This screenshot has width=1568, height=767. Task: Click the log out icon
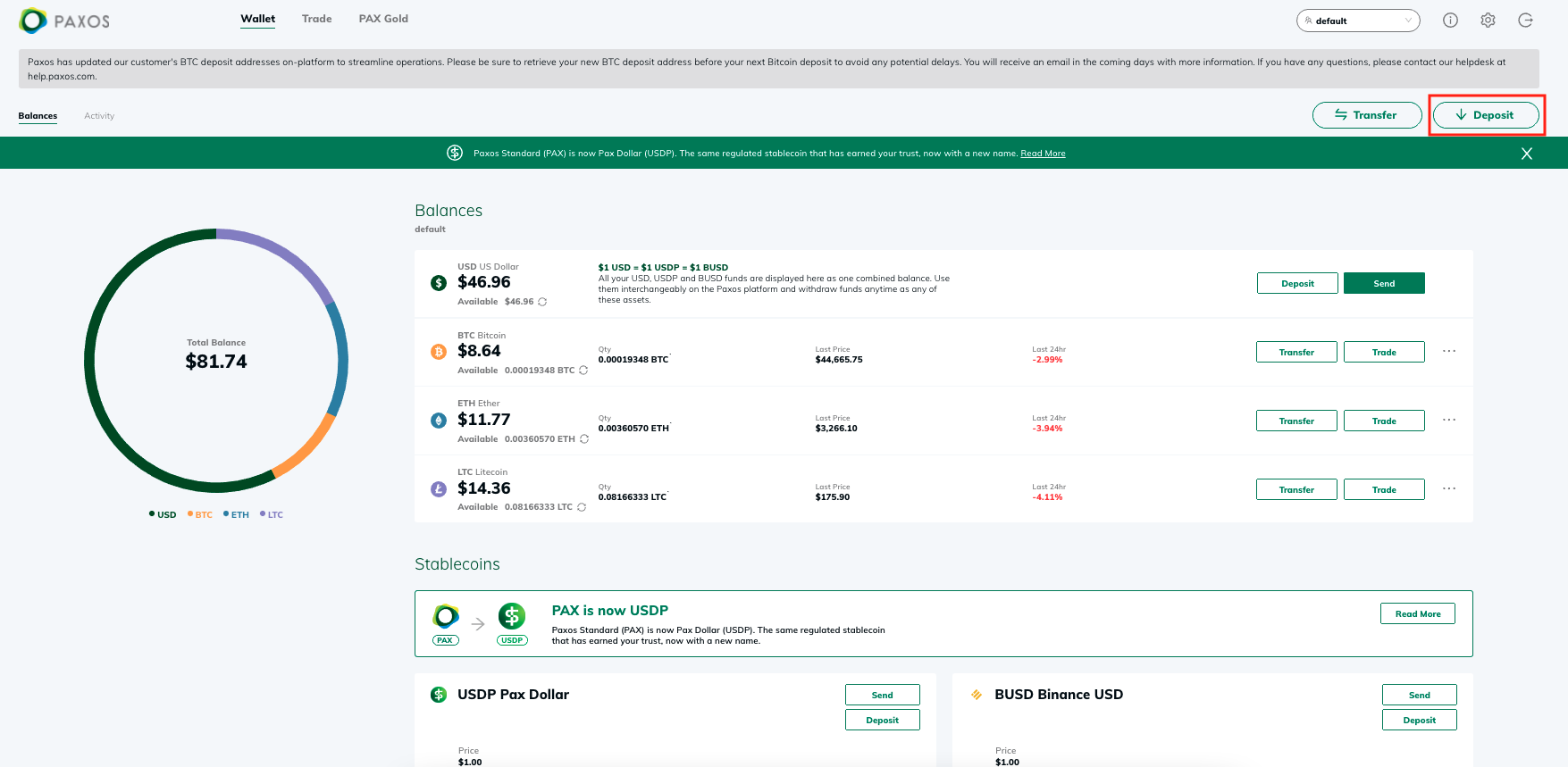point(1525,21)
